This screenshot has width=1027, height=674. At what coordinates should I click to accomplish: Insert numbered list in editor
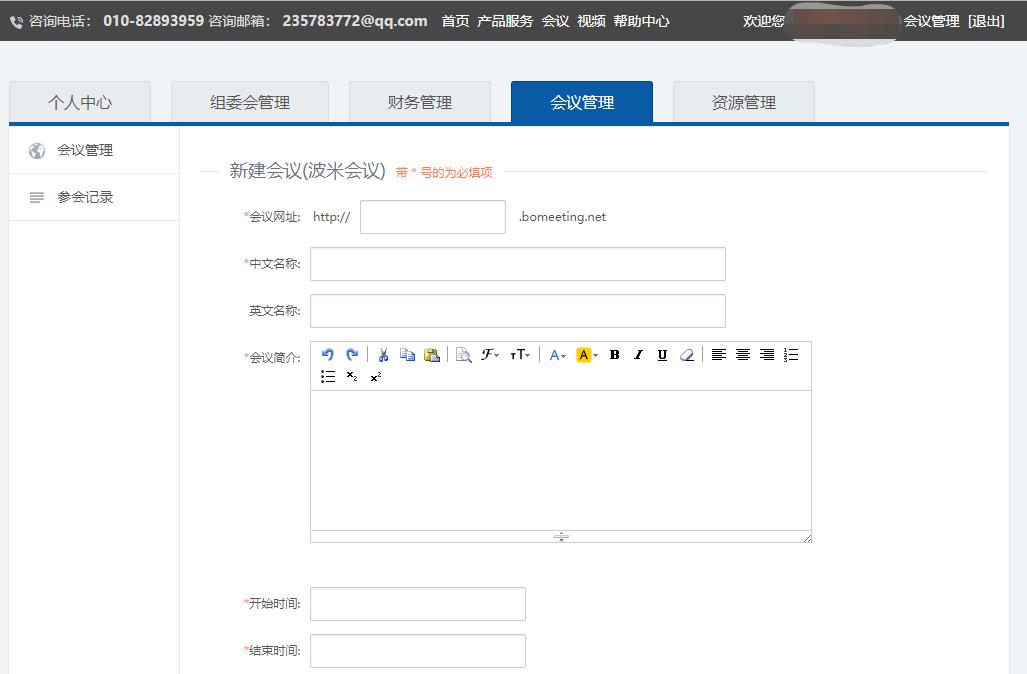click(x=791, y=355)
